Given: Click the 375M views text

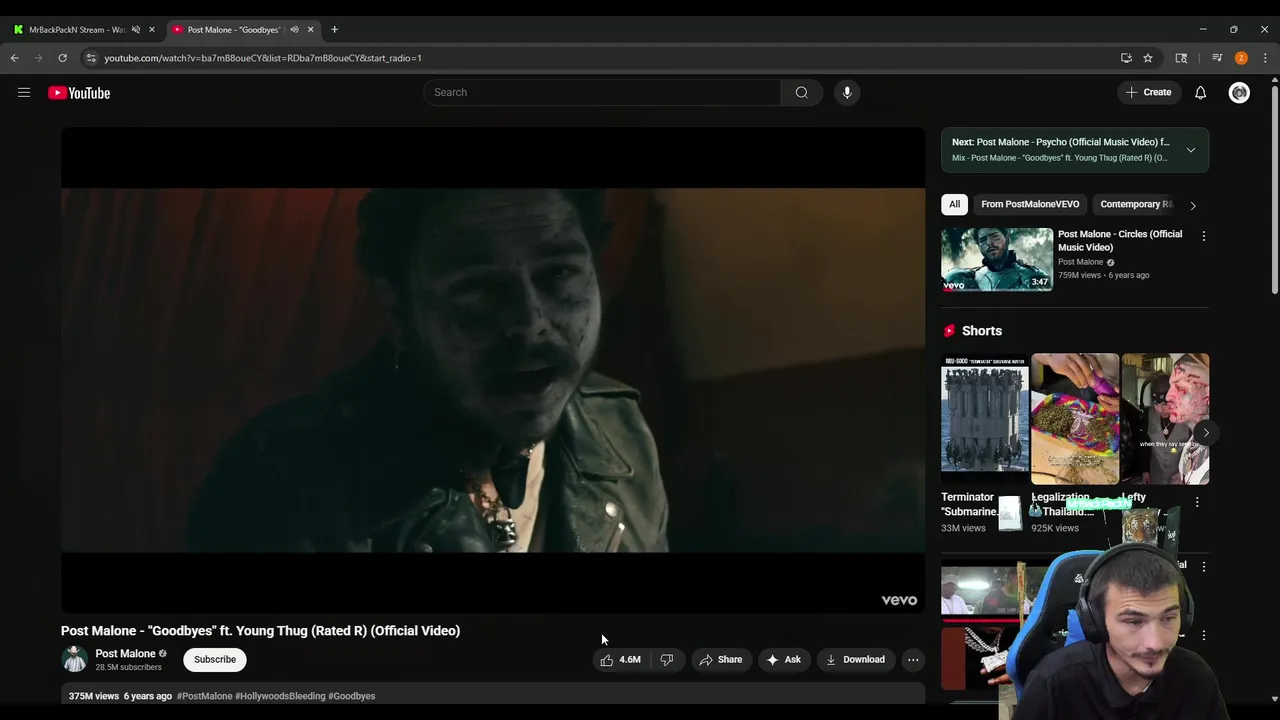Looking at the screenshot, I should pos(94,696).
